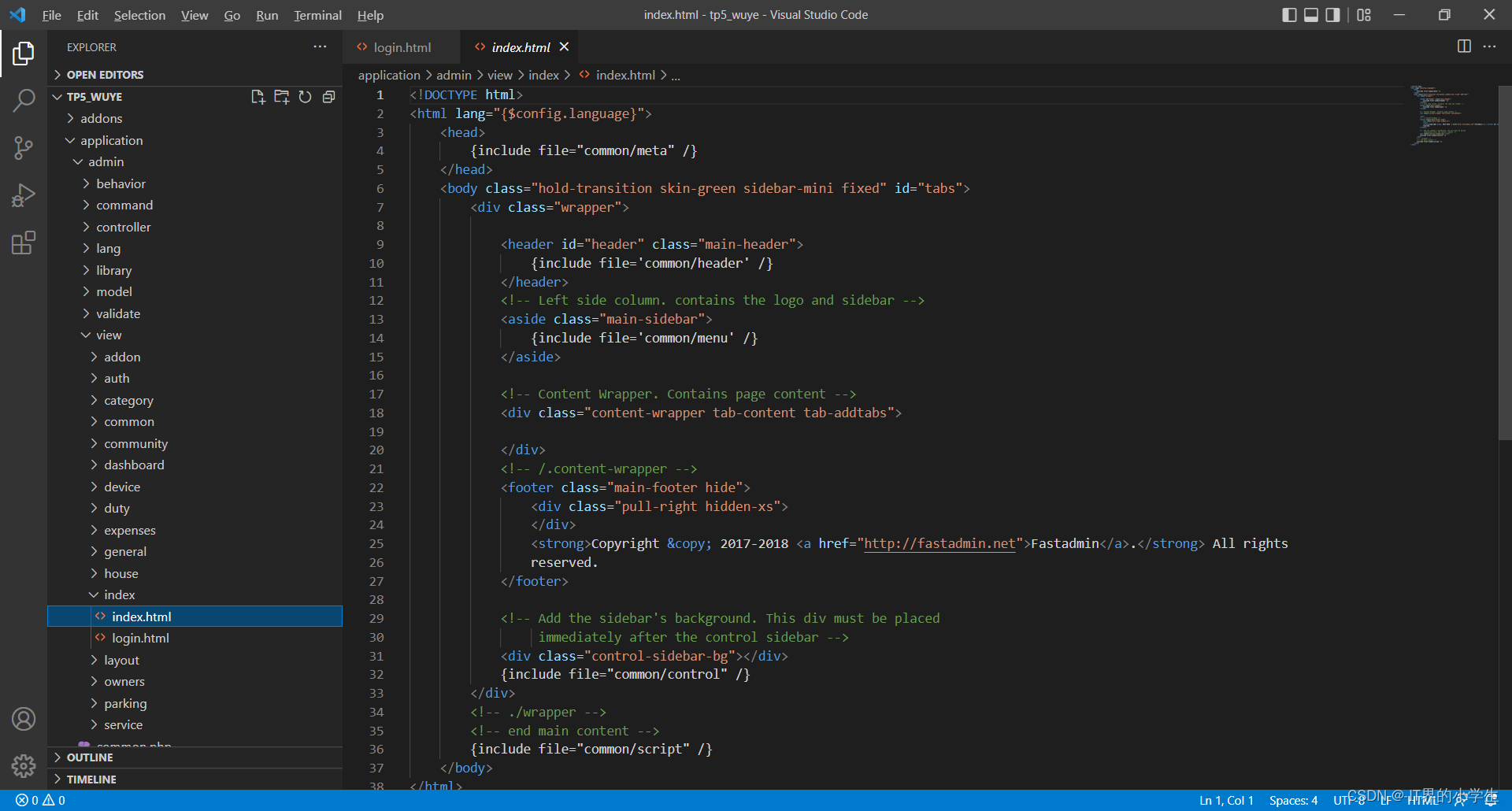Expand the parking folder

pyautogui.click(x=195, y=703)
